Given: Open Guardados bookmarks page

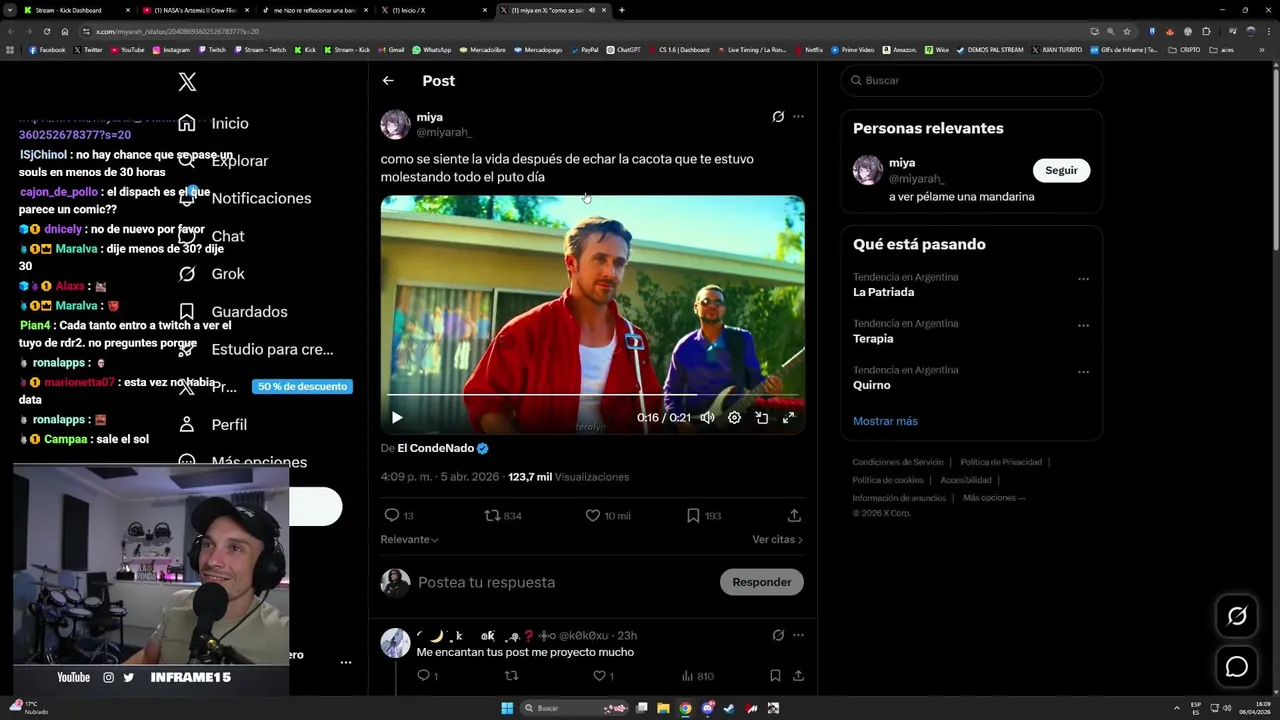Looking at the screenshot, I should [x=232, y=312].
